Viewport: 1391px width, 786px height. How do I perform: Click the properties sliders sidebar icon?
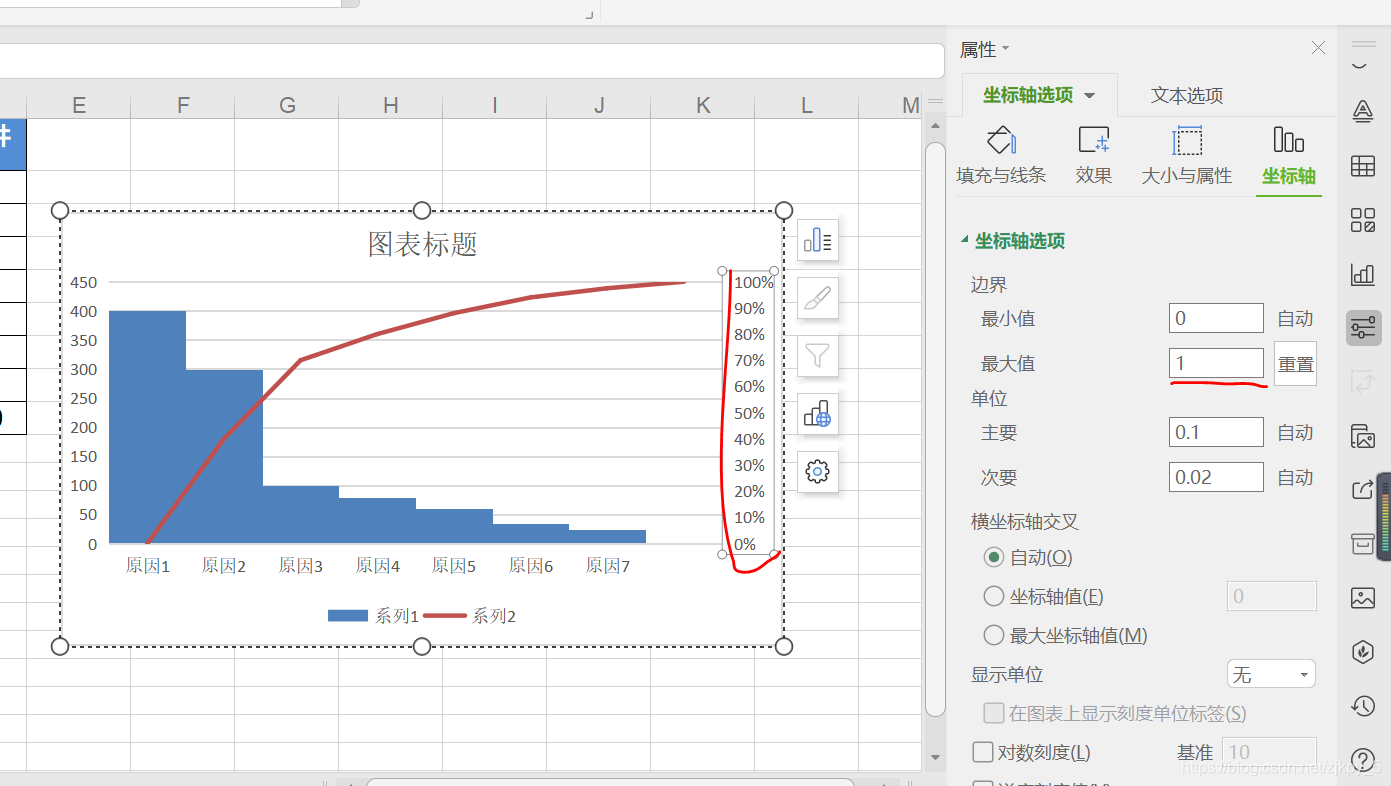click(x=1363, y=327)
